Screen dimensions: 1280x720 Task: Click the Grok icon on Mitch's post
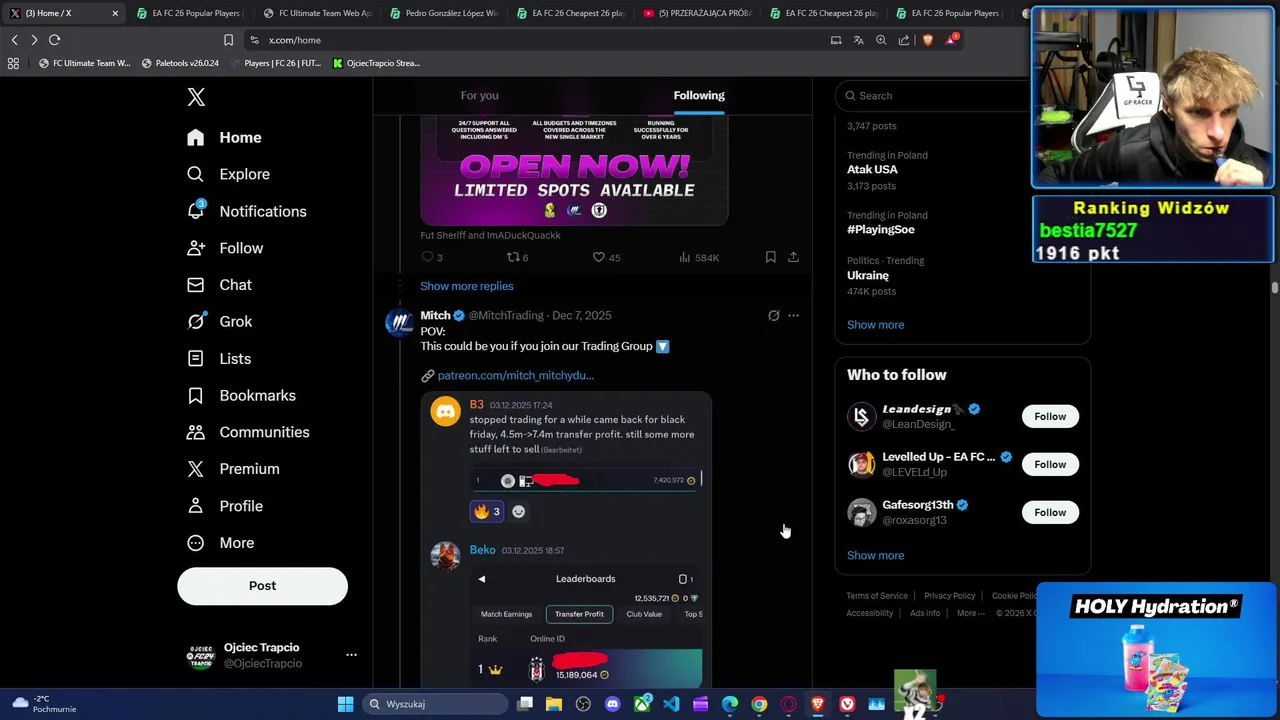773,316
